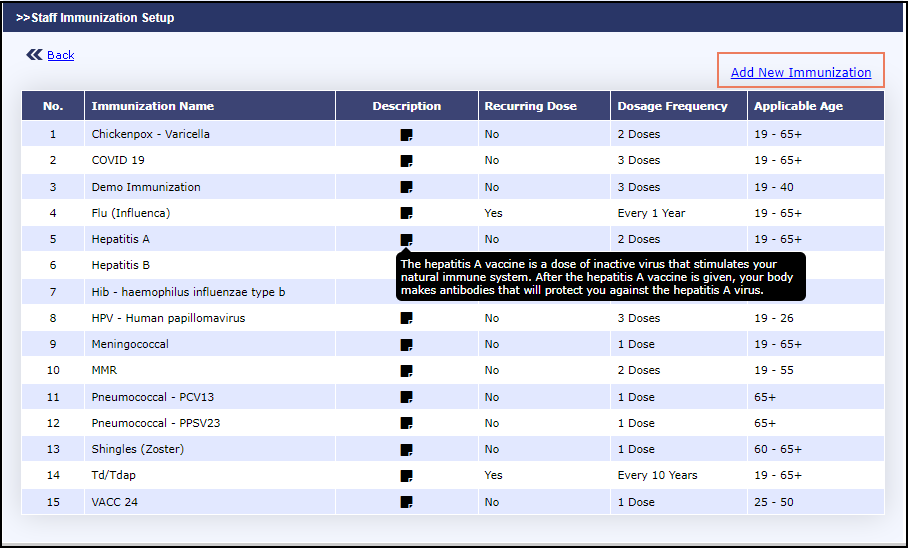
Task: Select the Pneumococcal - PPSV23 row name
Action: (x=156, y=423)
